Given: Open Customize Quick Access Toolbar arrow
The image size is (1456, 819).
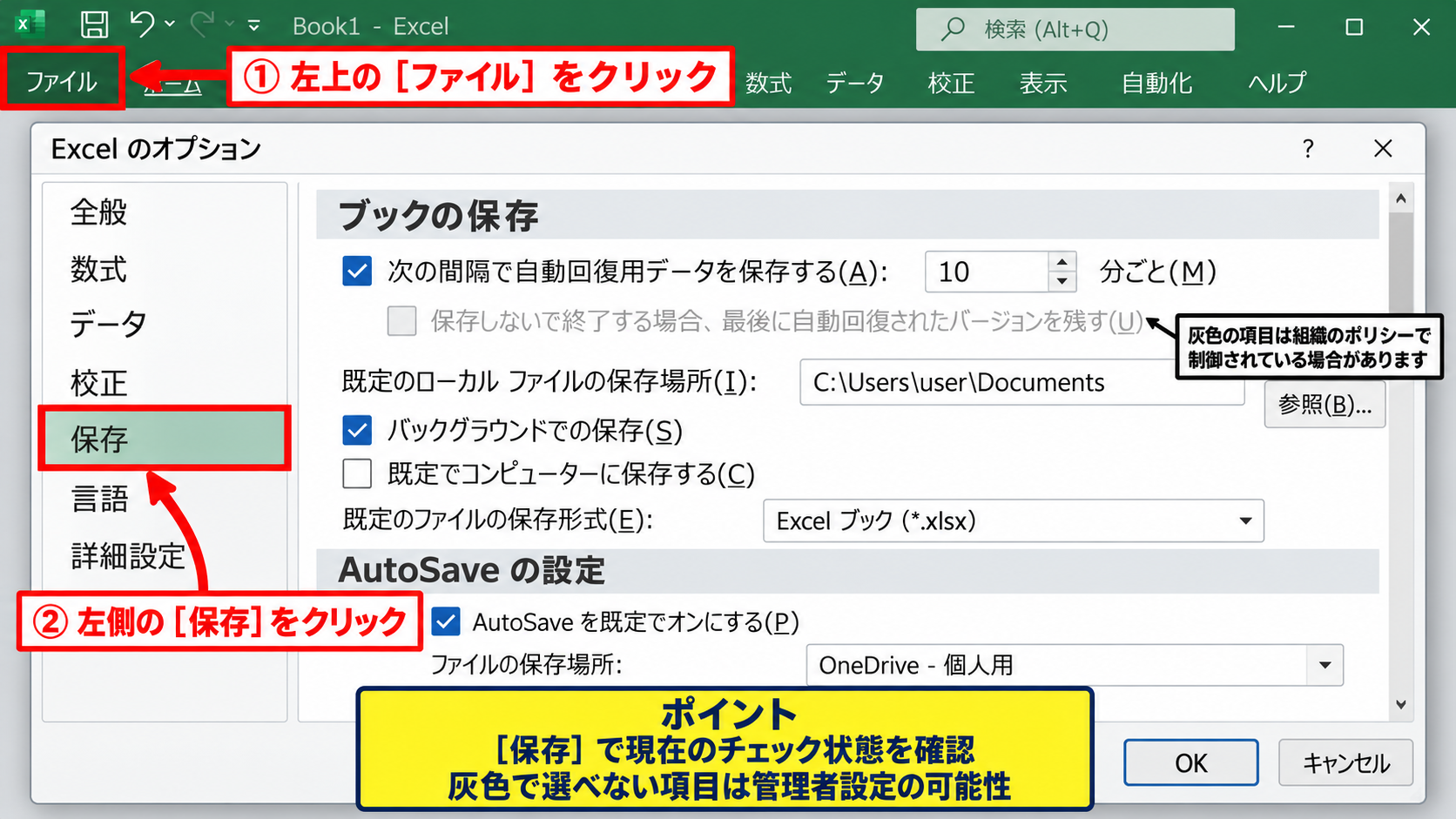Looking at the screenshot, I should pyautogui.click(x=254, y=26).
